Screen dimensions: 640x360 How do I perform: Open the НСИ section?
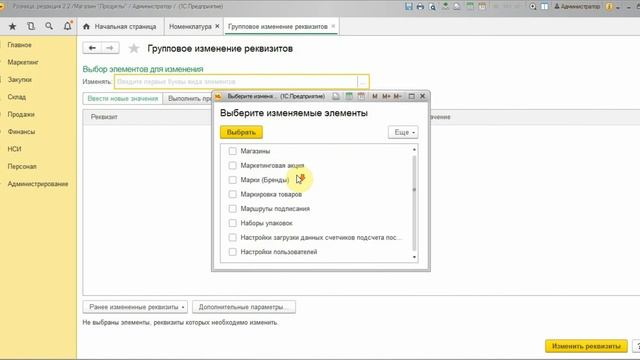coord(14,149)
